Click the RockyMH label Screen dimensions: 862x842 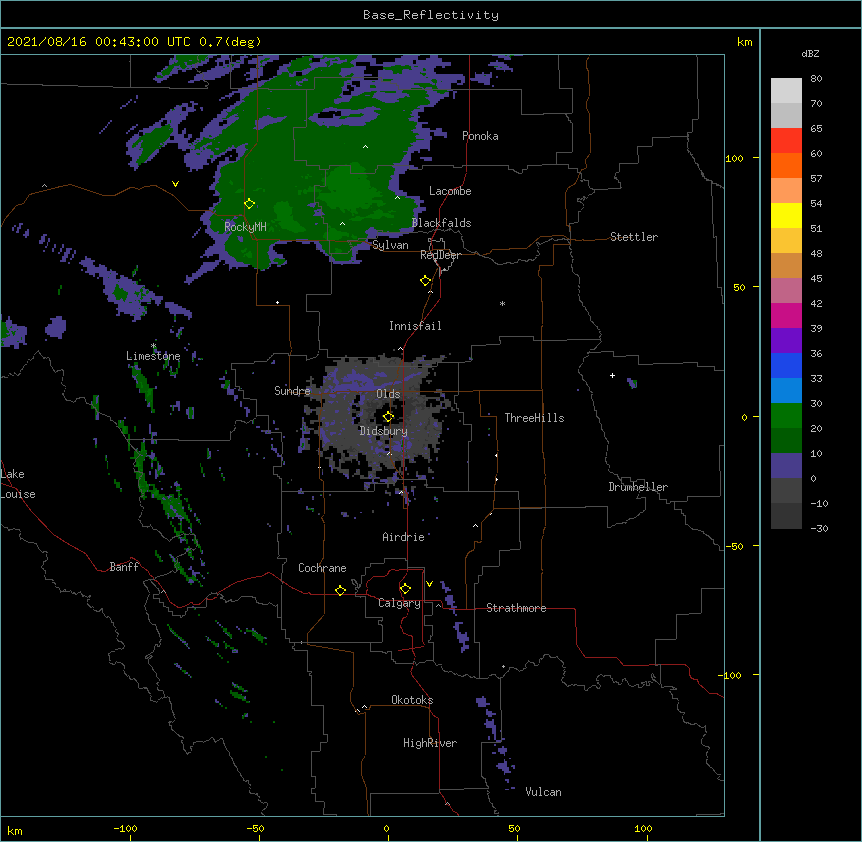pyautogui.click(x=245, y=226)
